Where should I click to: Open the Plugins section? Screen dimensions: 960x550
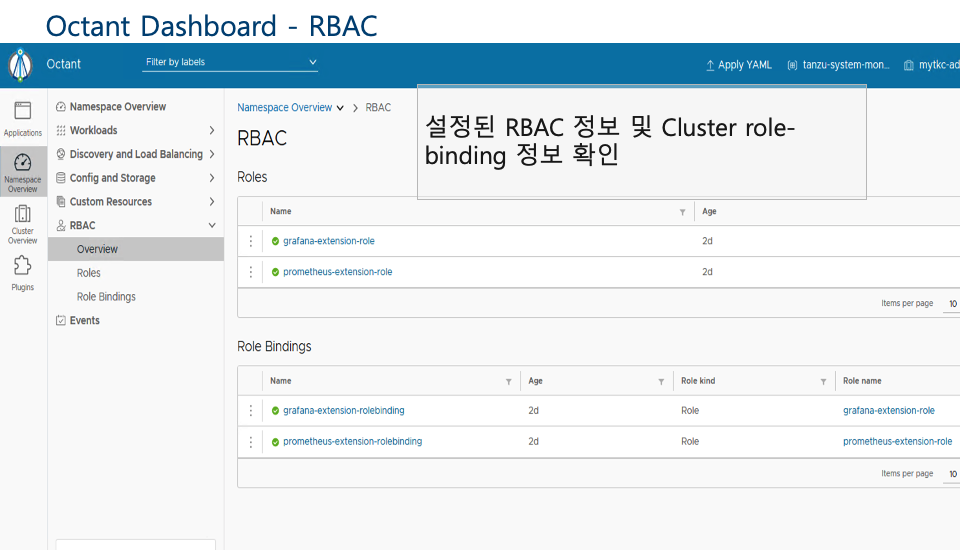pyautogui.click(x=23, y=273)
